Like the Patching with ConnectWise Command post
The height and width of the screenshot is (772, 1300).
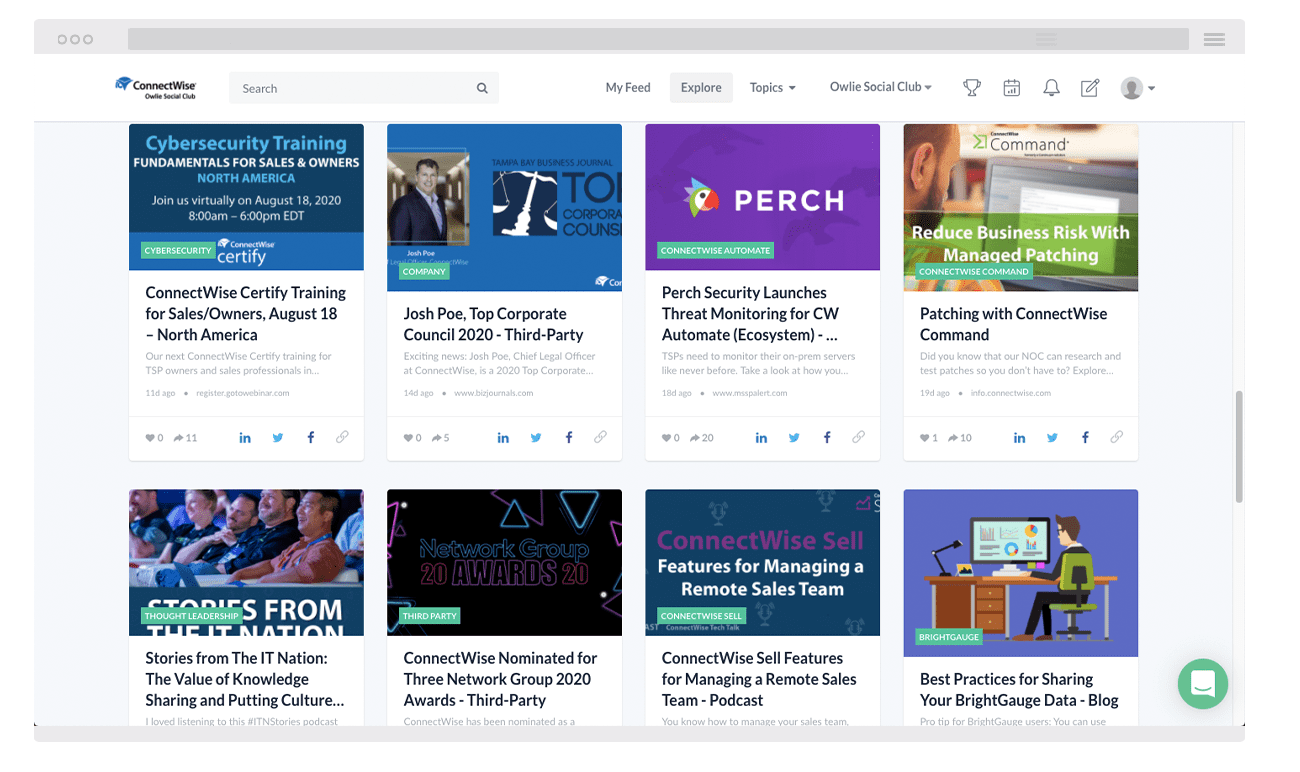coord(924,437)
